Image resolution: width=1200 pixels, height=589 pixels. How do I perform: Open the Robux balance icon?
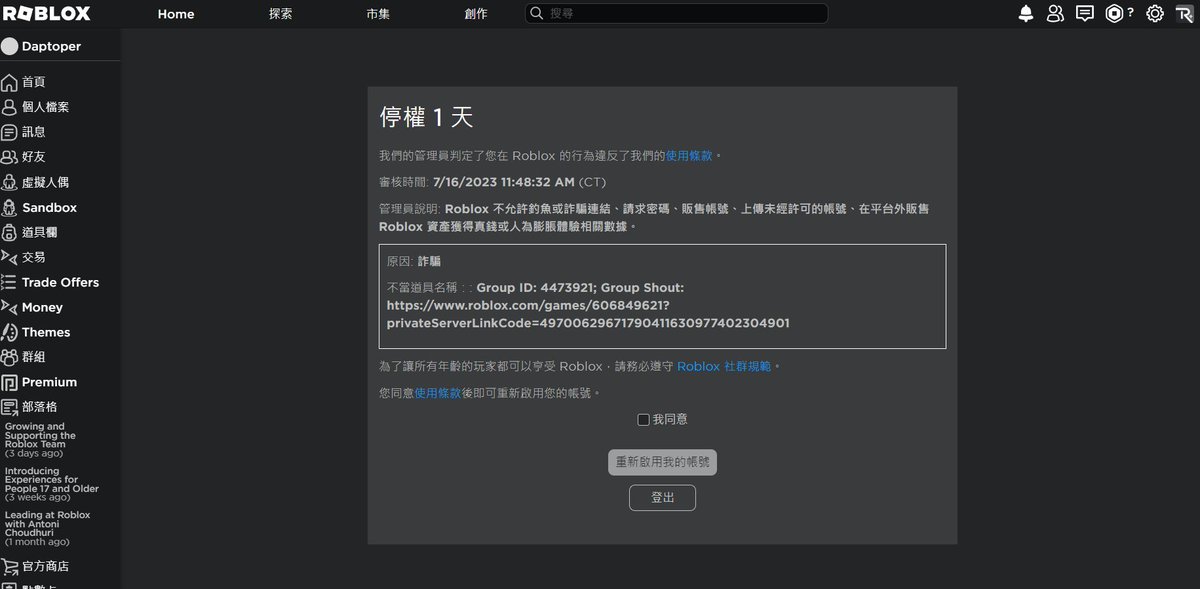click(1115, 13)
